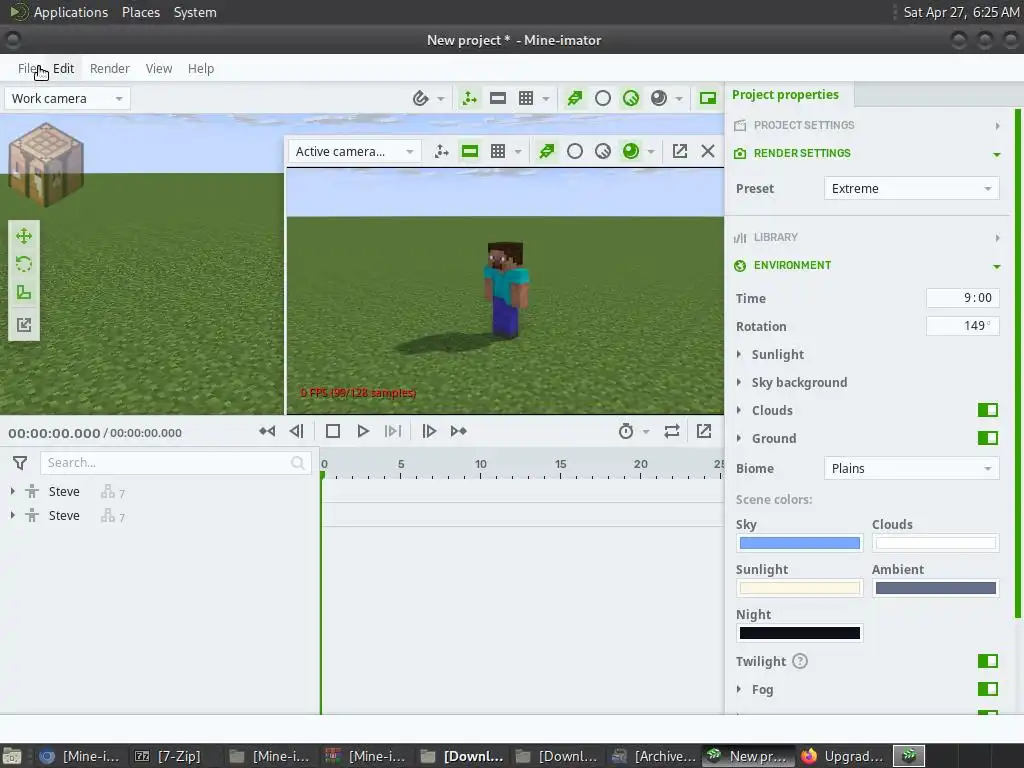
Task: Pick the Ambient color swatch
Action: [935, 588]
